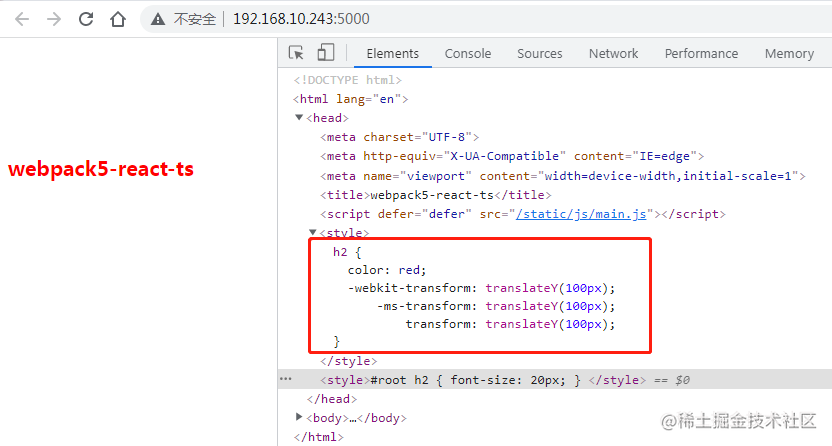Screen dimensions: 832x446
Task: Collapse the head element triangle
Action: pyautogui.click(x=299, y=117)
